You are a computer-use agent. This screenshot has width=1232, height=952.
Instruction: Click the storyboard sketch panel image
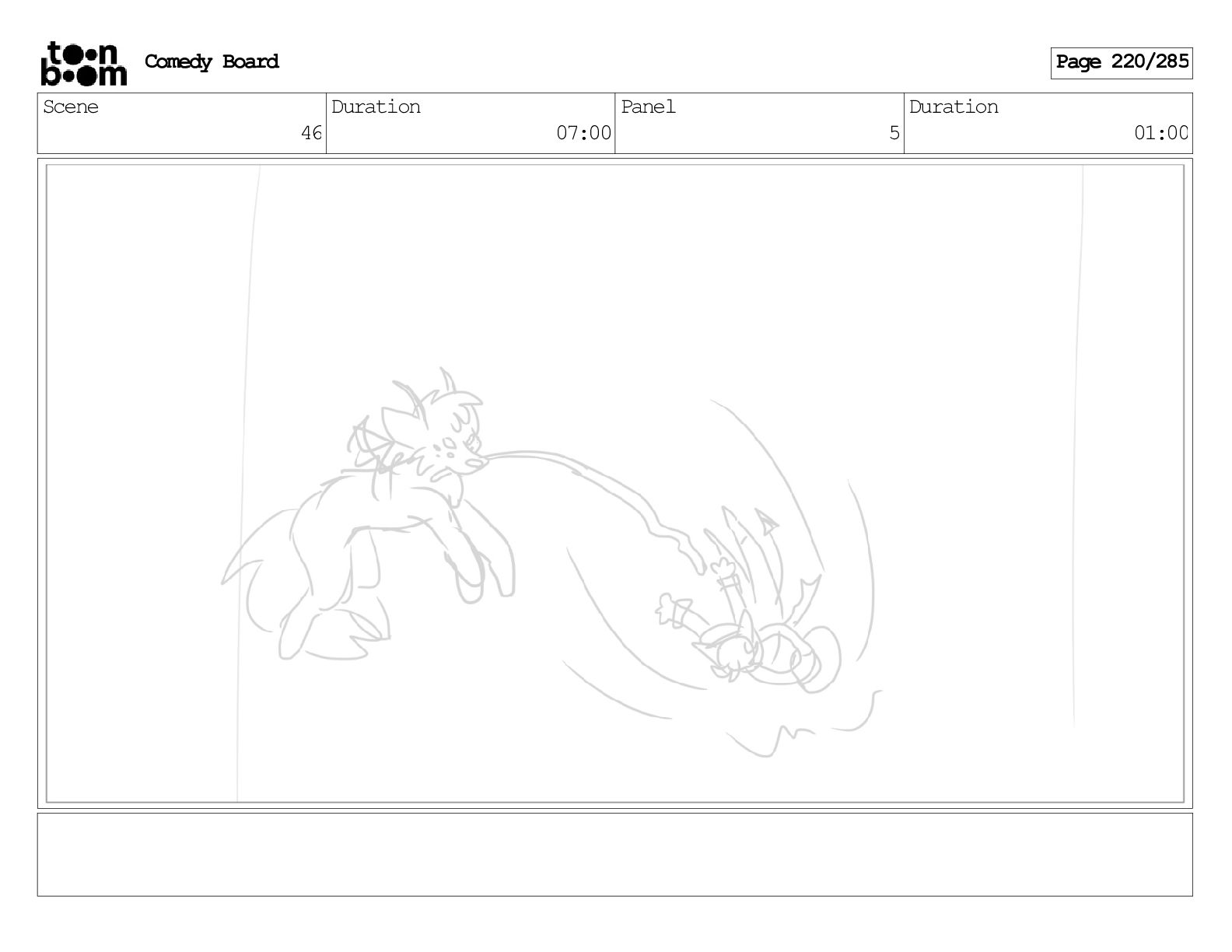[x=614, y=483]
